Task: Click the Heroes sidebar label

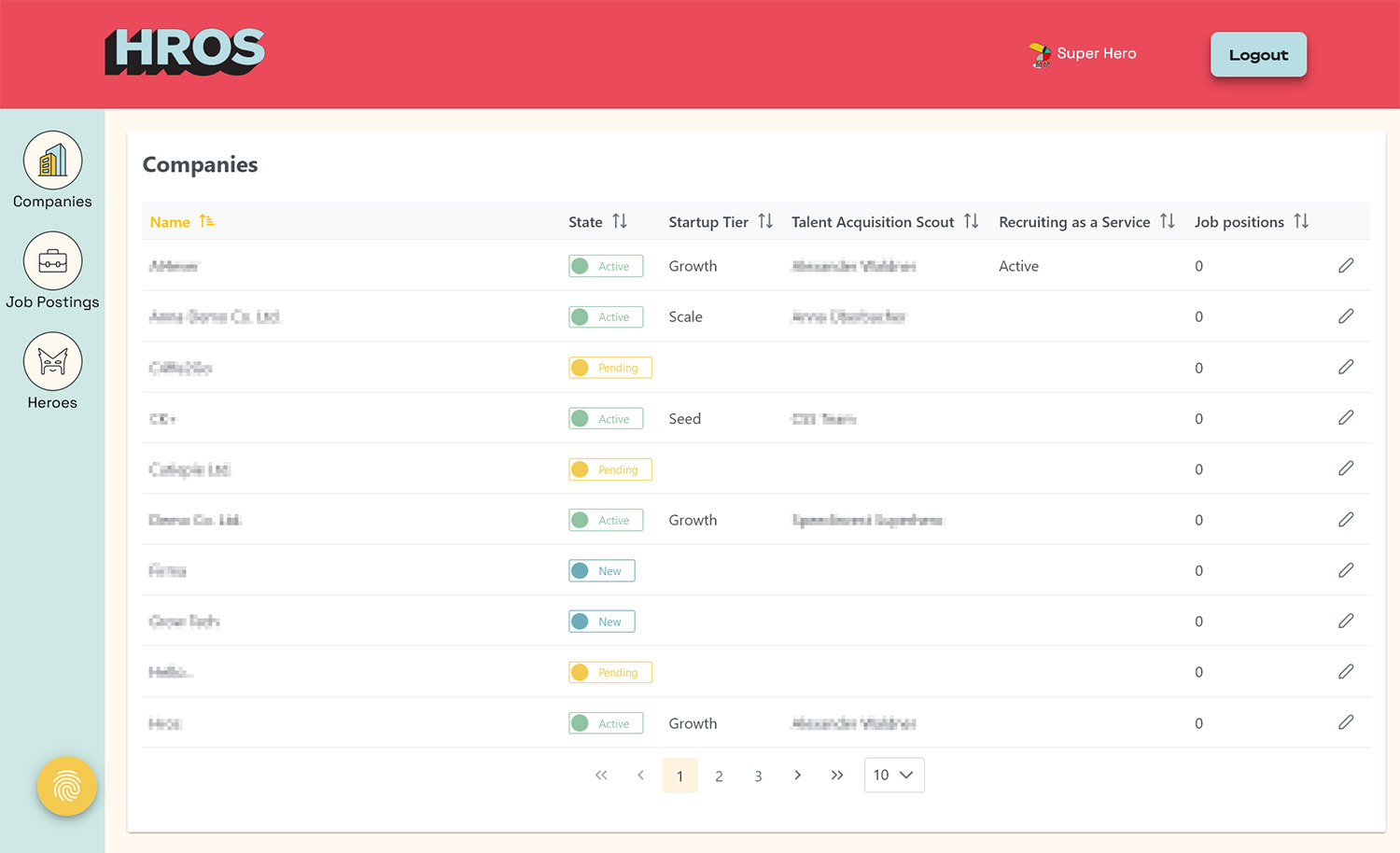Action: (52, 403)
